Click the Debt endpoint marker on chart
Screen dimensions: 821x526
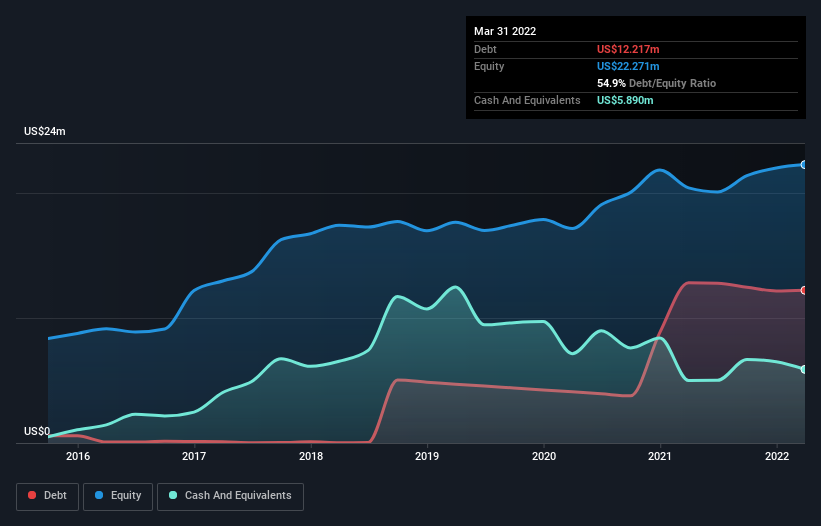(804, 290)
